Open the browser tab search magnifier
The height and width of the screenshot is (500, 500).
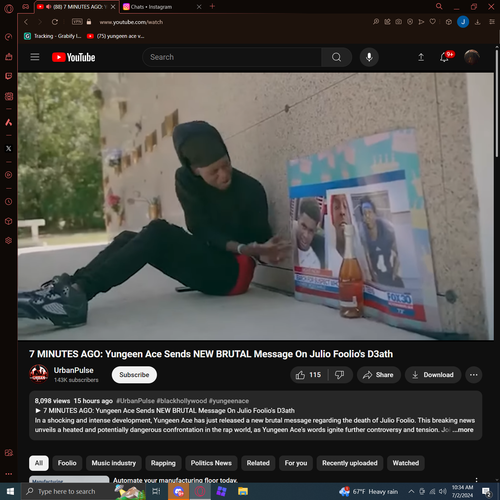click(439, 6)
